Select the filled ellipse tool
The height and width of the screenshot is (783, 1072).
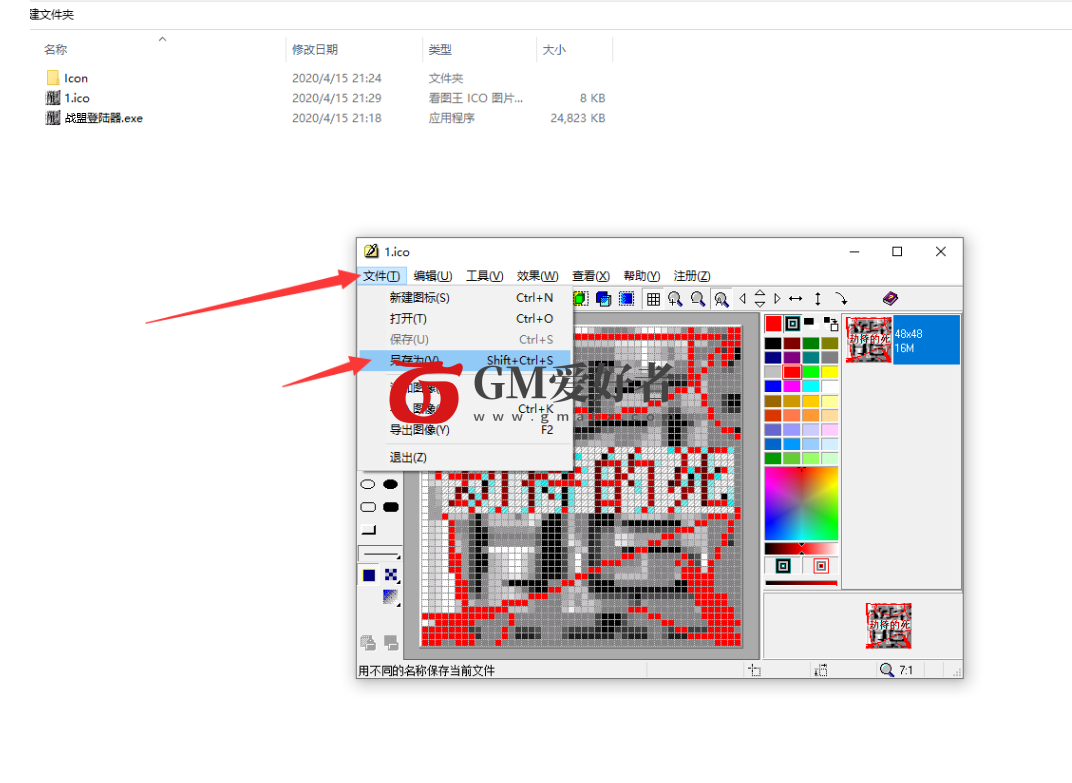[x=390, y=485]
